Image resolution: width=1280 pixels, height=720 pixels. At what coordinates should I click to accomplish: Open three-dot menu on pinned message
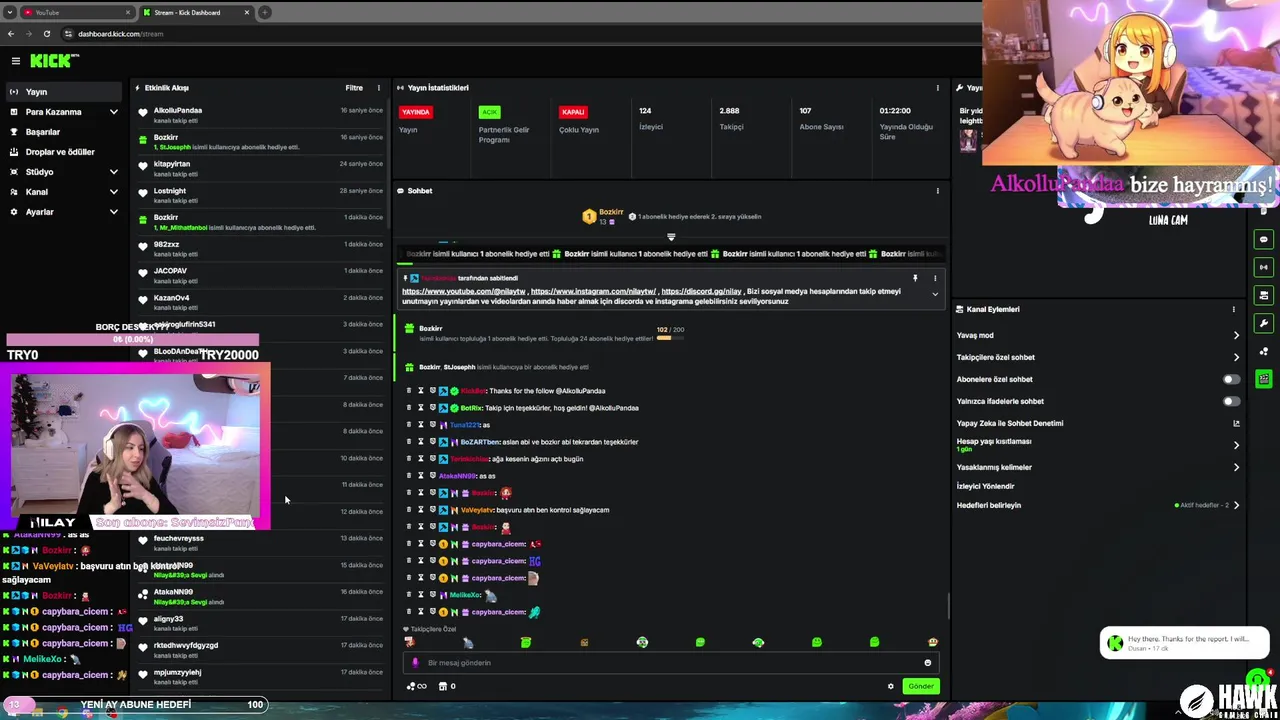[x=935, y=278]
